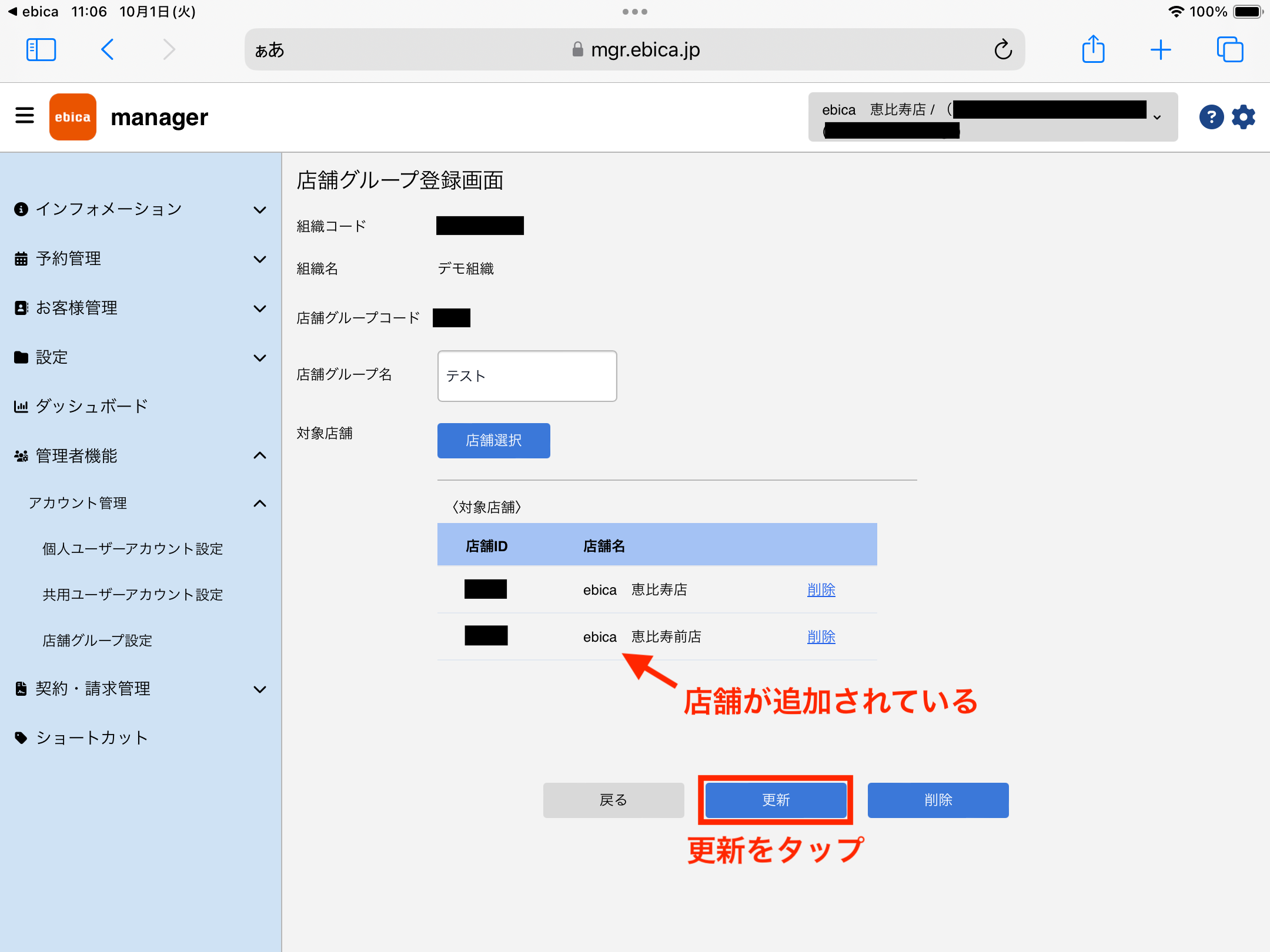The width and height of the screenshot is (1270, 952).
Task: Click the 予約管理 calendar icon
Action: [x=21, y=259]
